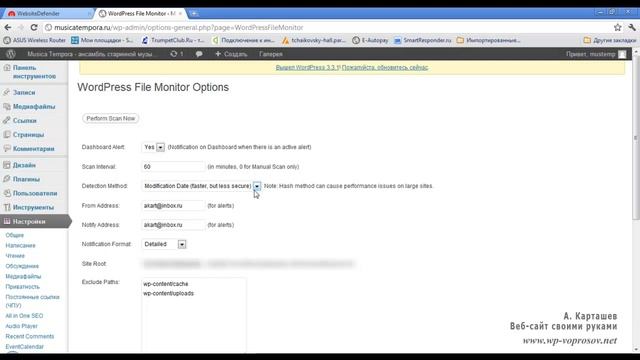This screenshot has width=640, height=360.
Task: Click the browser Back arrow
Action: [8, 27]
